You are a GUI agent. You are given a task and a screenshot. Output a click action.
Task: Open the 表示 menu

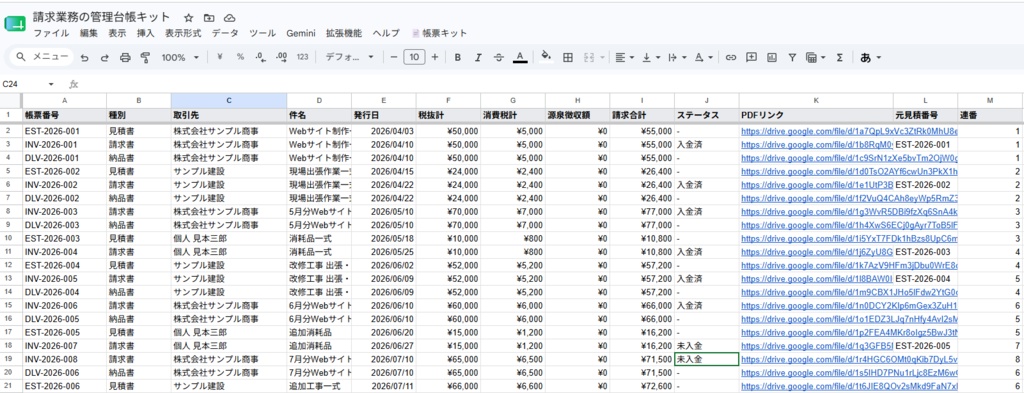point(117,33)
